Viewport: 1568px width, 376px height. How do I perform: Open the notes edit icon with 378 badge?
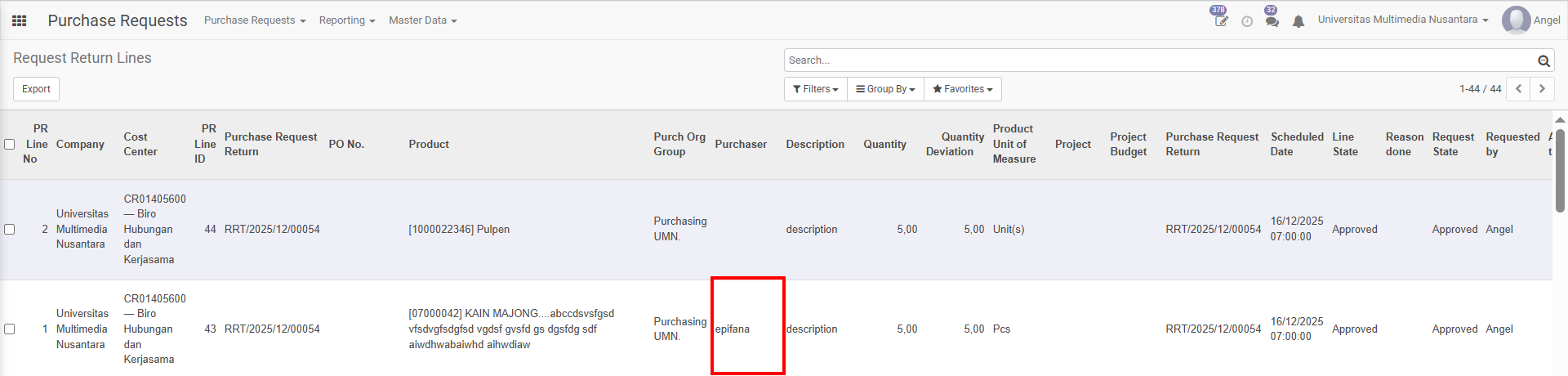pyautogui.click(x=1221, y=21)
